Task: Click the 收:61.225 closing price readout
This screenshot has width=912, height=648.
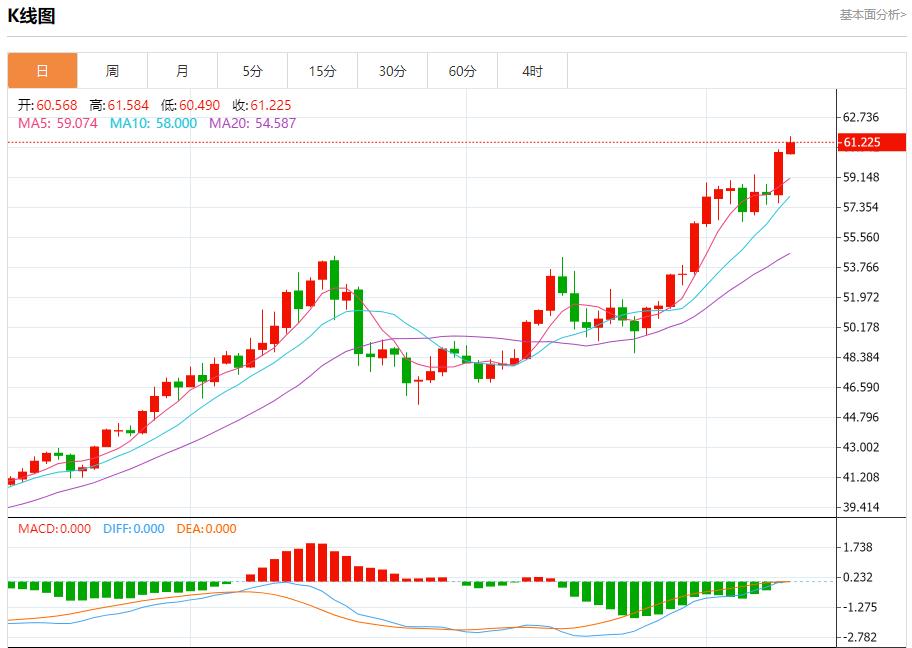Action: point(262,105)
